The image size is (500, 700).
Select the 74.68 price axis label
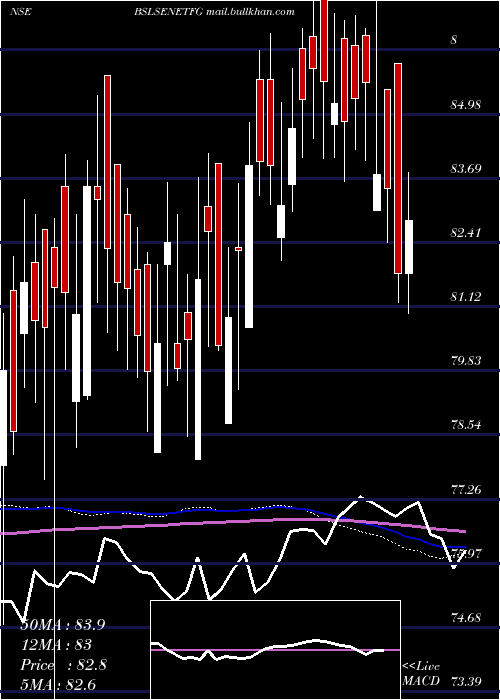pyautogui.click(x=466, y=618)
